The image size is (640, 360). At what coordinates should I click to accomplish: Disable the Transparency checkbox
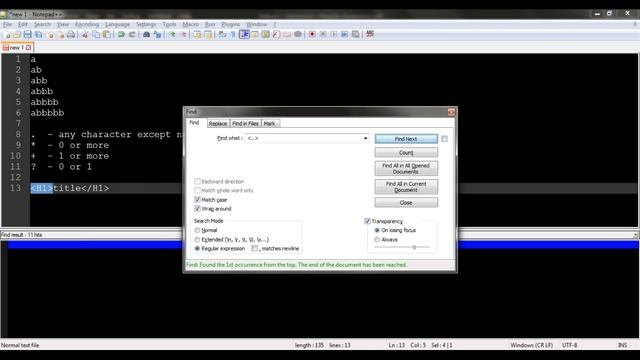point(367,221)
